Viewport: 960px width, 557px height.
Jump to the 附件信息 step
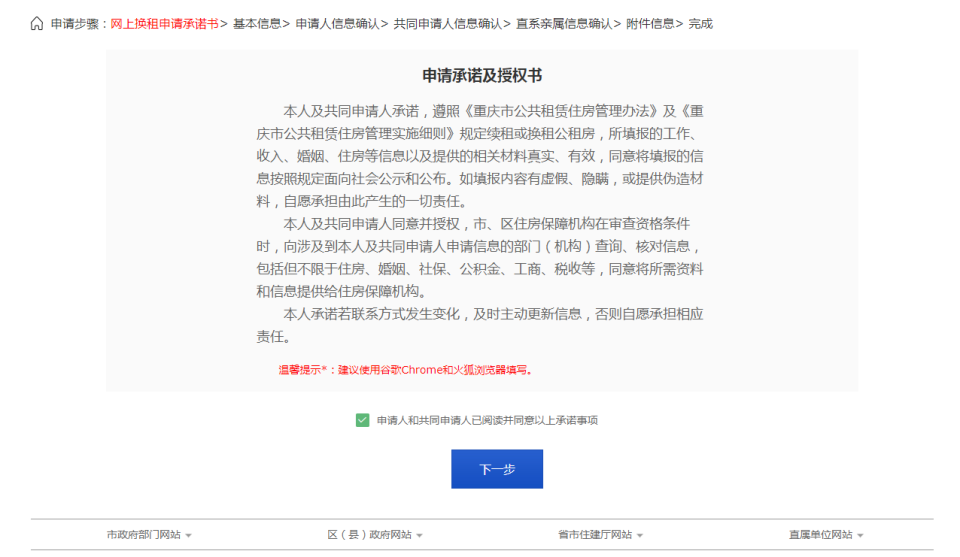[650, 24]
